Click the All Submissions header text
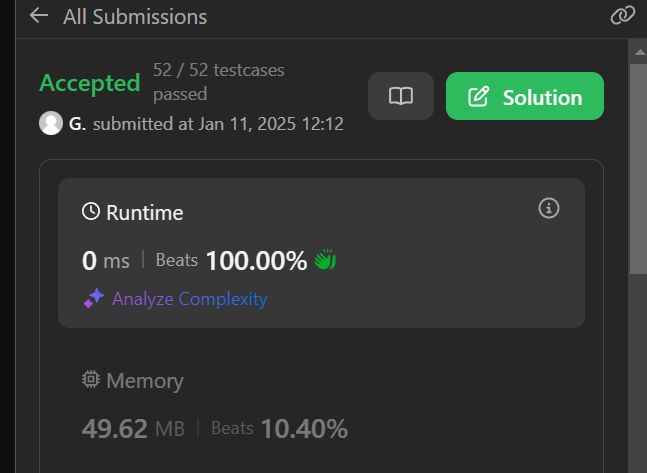This screenshot has width=647, height=473. click(x=135, y=17)
